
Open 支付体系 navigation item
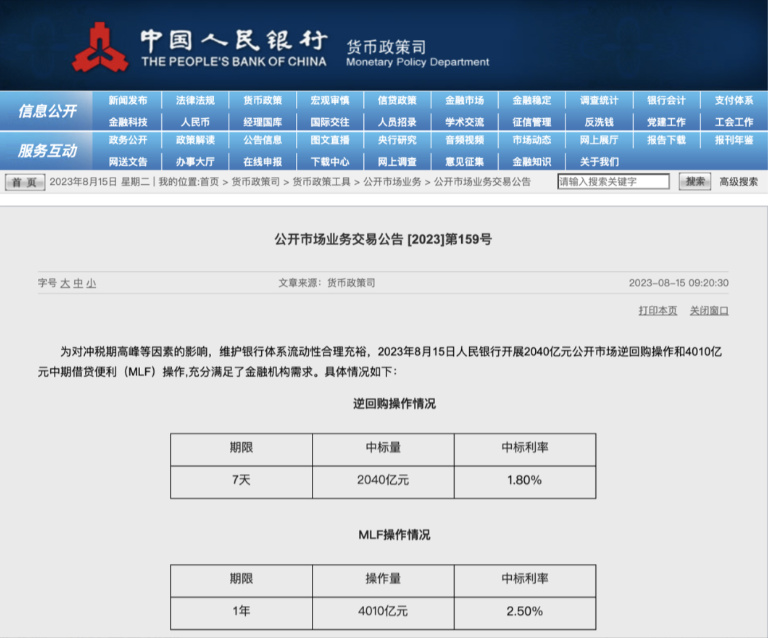(x=734, y=100)
